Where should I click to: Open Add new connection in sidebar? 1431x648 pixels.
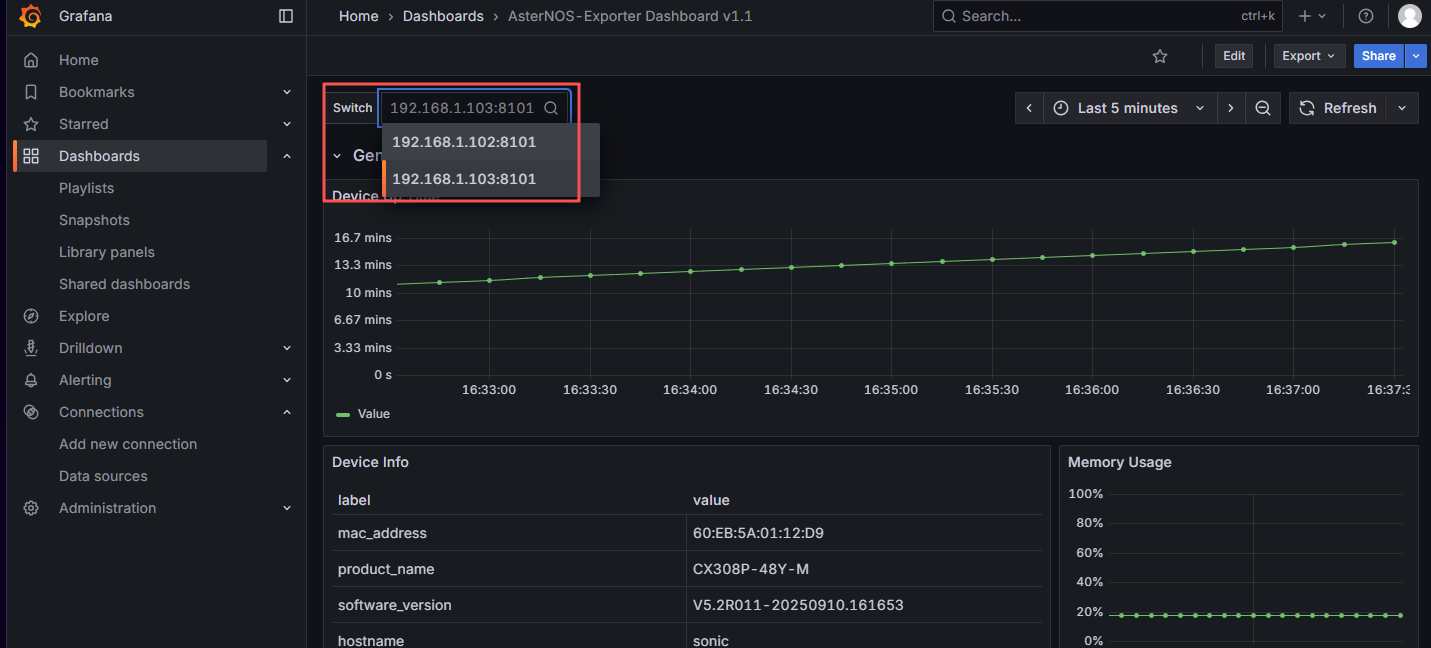tap(128, 444)
